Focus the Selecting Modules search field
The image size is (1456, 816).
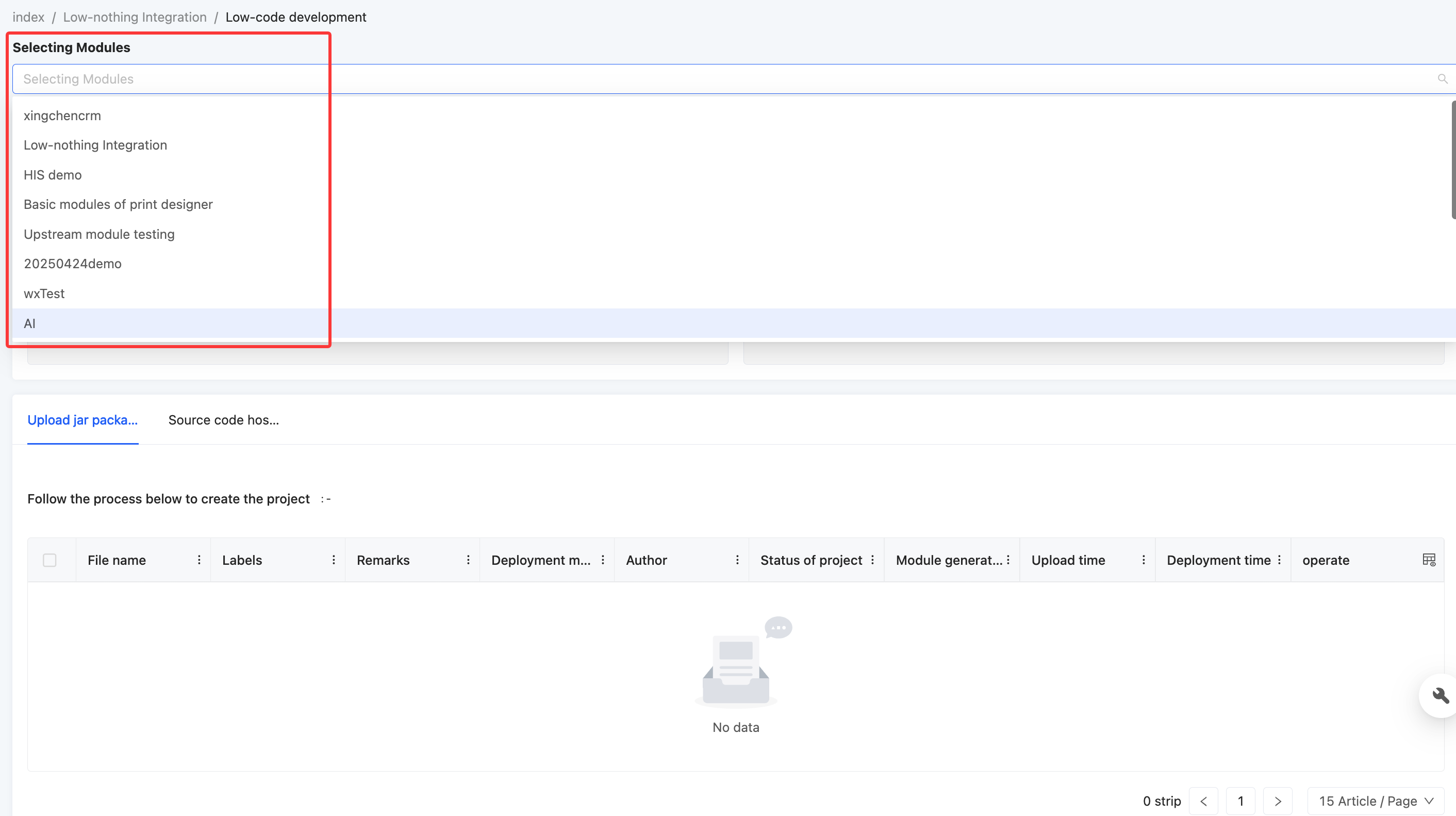723,78
